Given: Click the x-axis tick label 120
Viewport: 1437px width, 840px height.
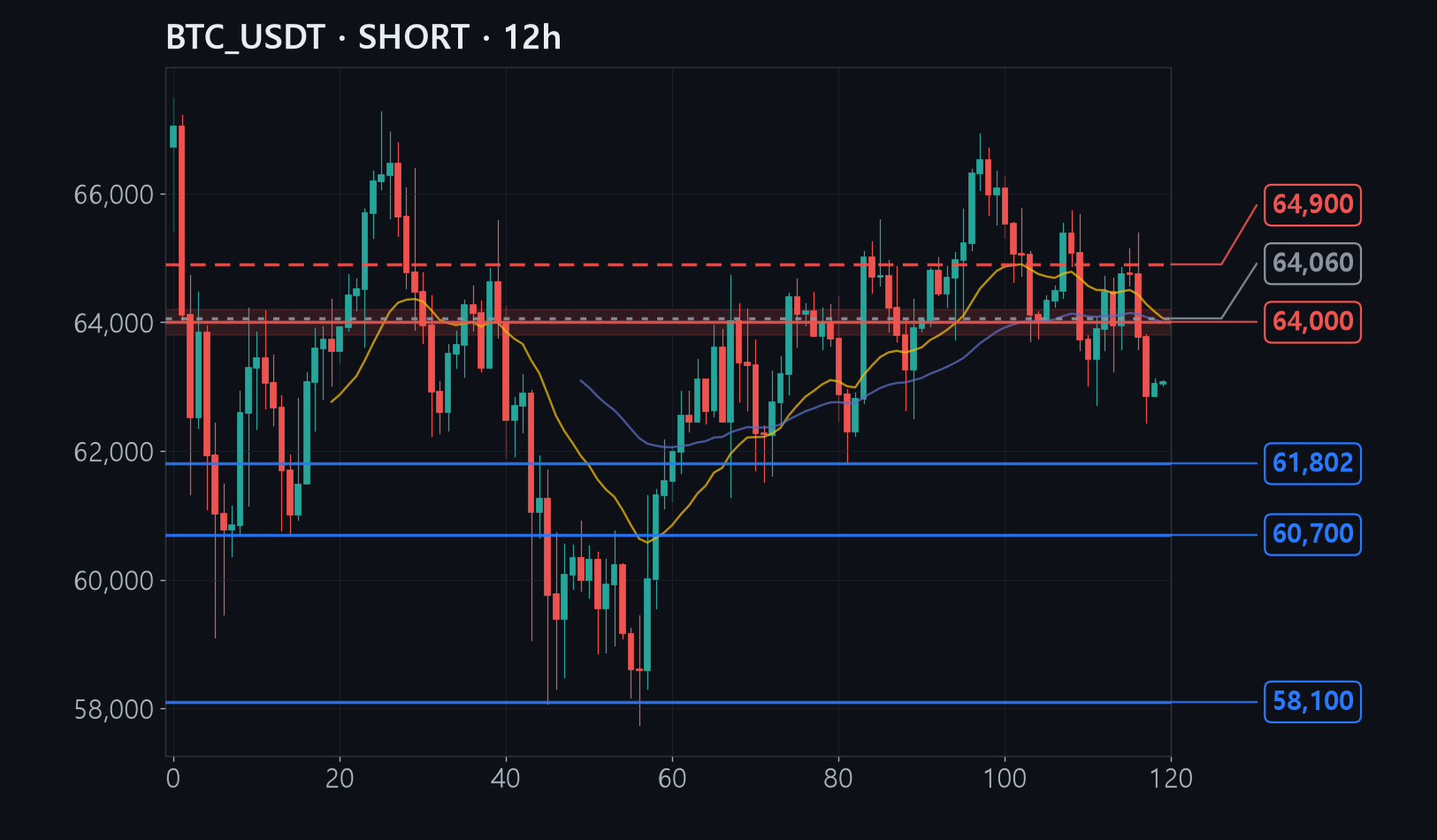Looking at the screenshot, I should [x=1171, y=779].
